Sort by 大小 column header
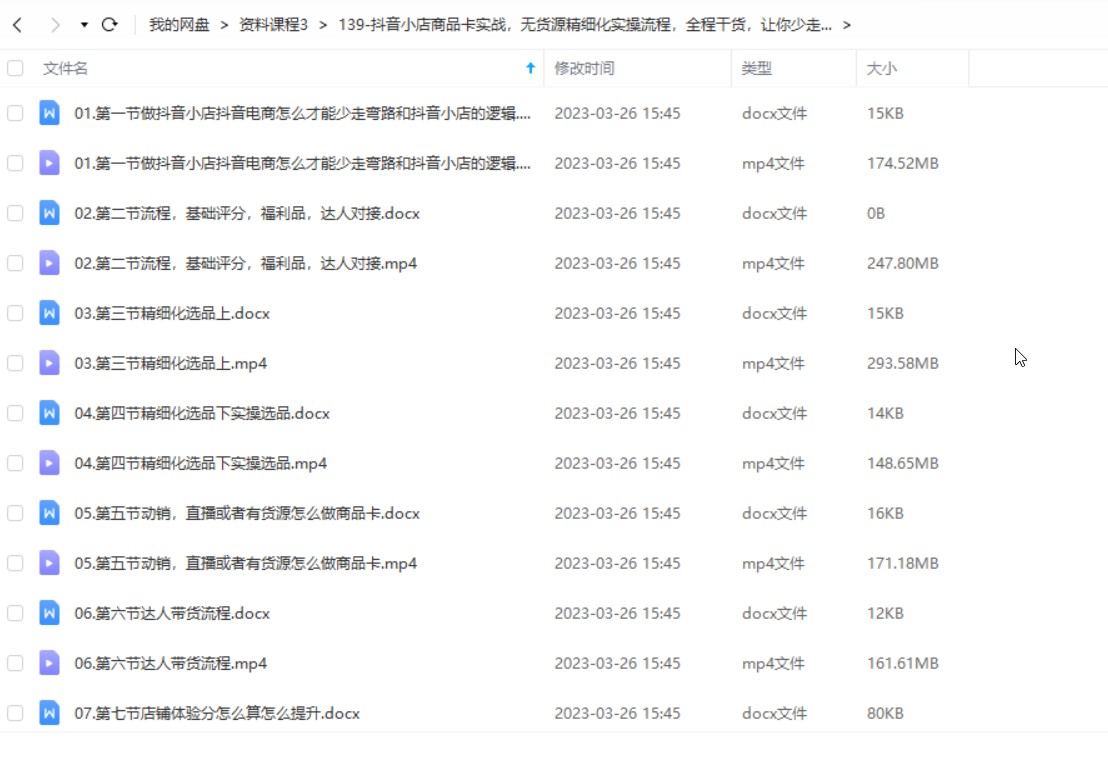The width and height of the screenshot is (1108, 761). [x=881, y=69]
